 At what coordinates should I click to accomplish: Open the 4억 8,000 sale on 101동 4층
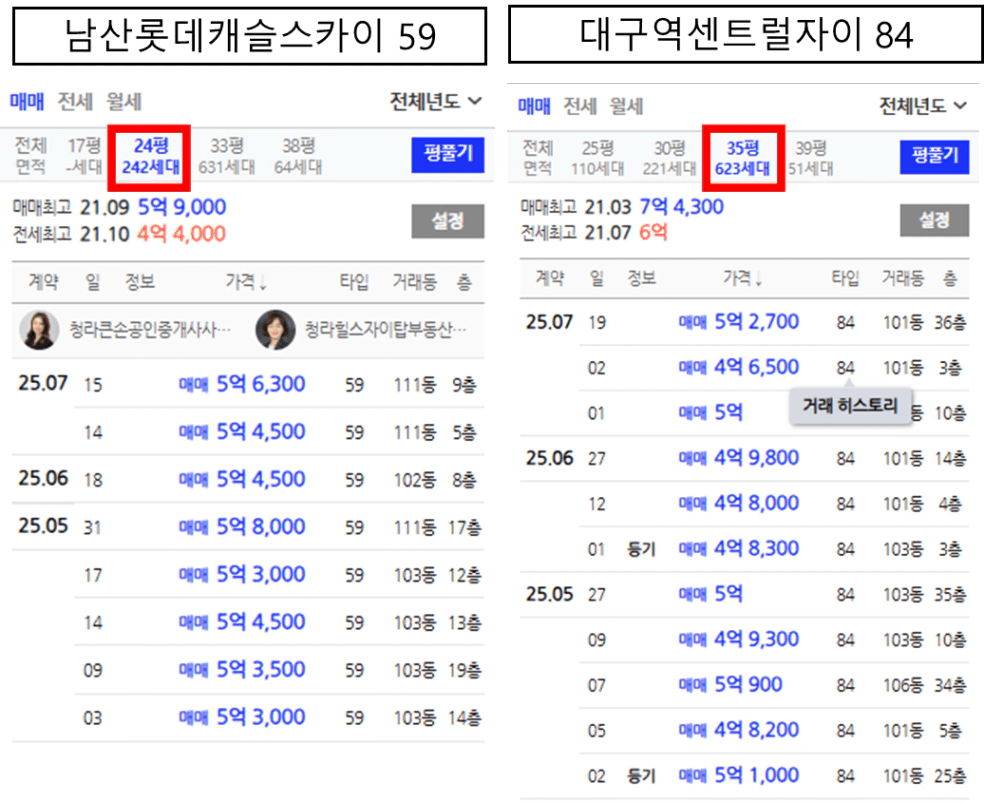[774, 503]
